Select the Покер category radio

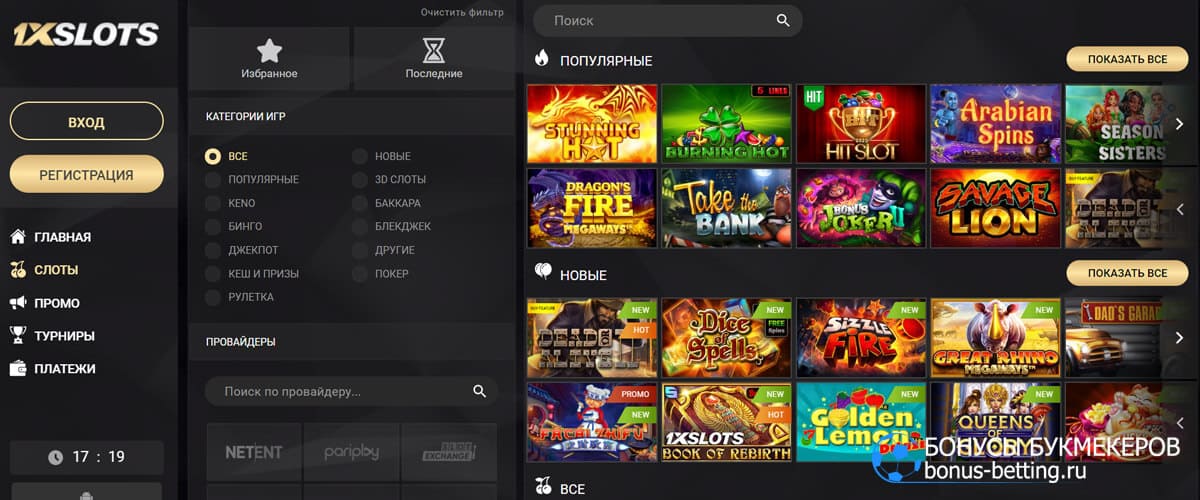tap(359, 274)
